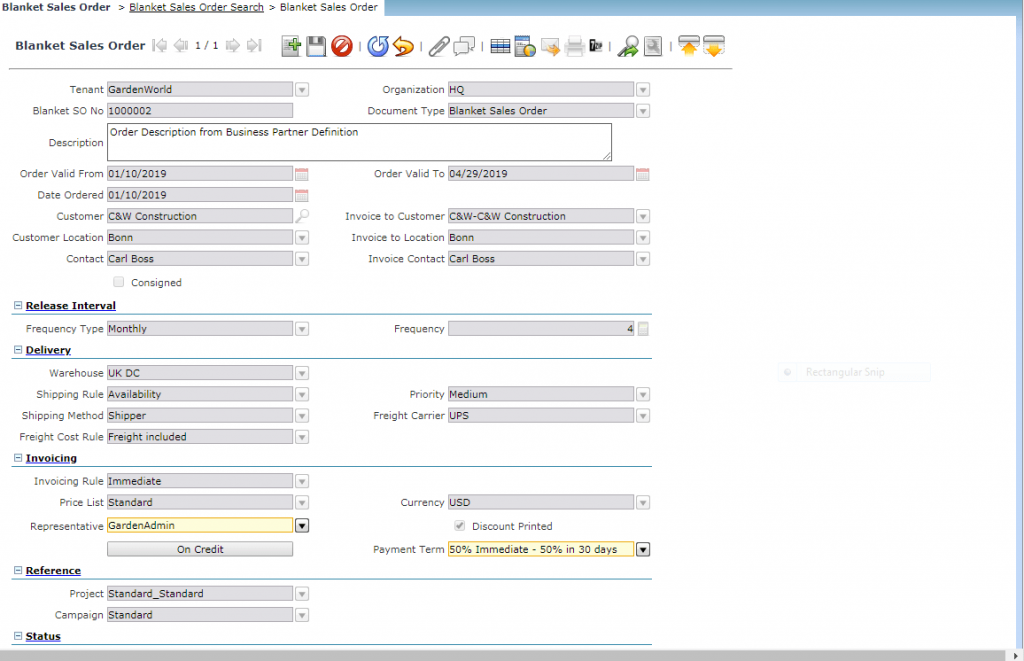The width and height of the screenshot is (1024, 661).
Task: Save the record with the floppy disk icon
Action: click(x=316, y=46)
